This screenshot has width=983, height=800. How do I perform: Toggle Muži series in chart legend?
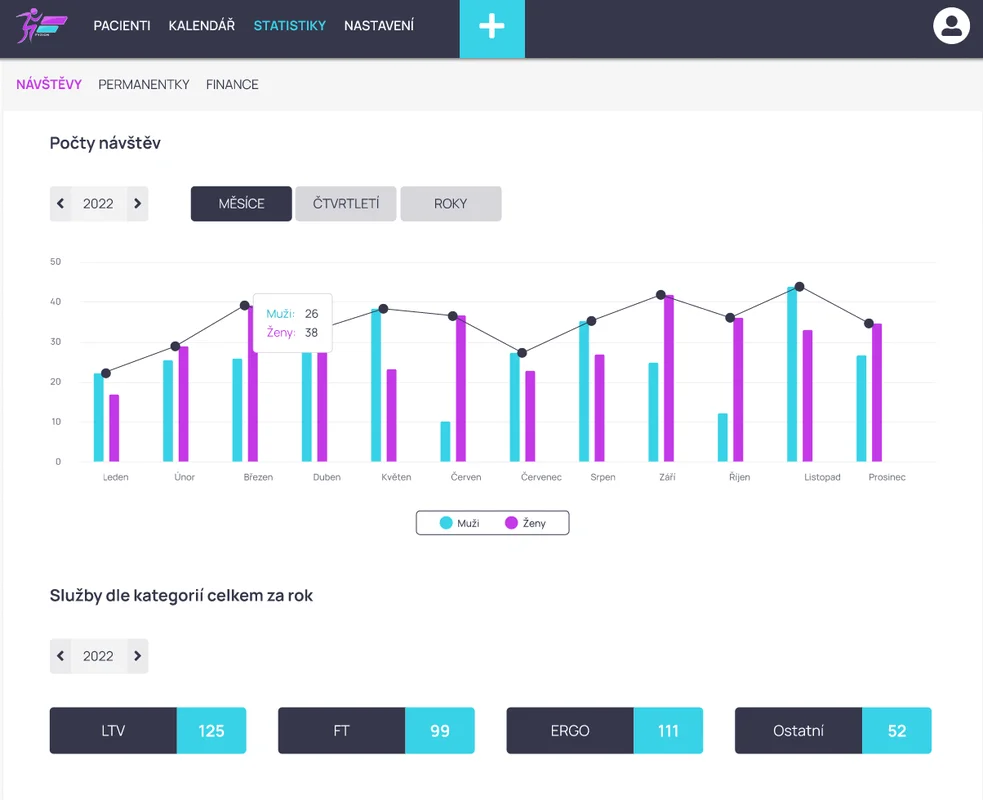pos(459,523)
